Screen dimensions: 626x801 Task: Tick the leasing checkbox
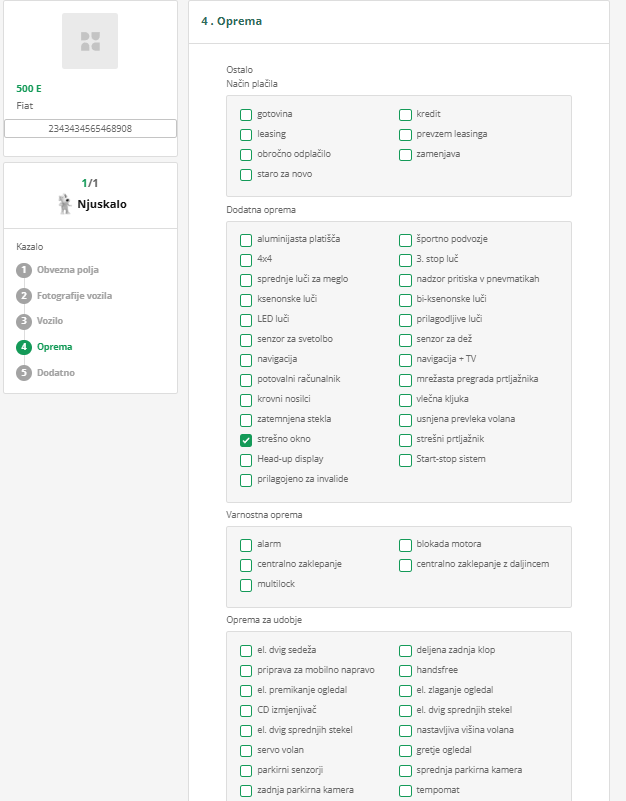click(246, 134)
